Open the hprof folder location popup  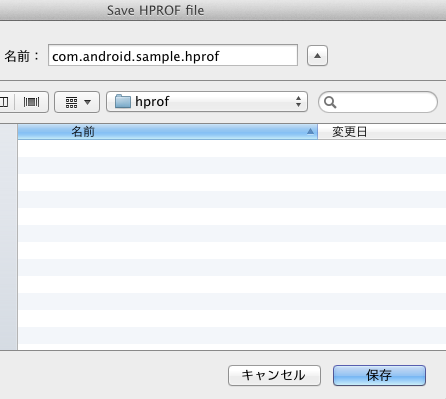207,102
